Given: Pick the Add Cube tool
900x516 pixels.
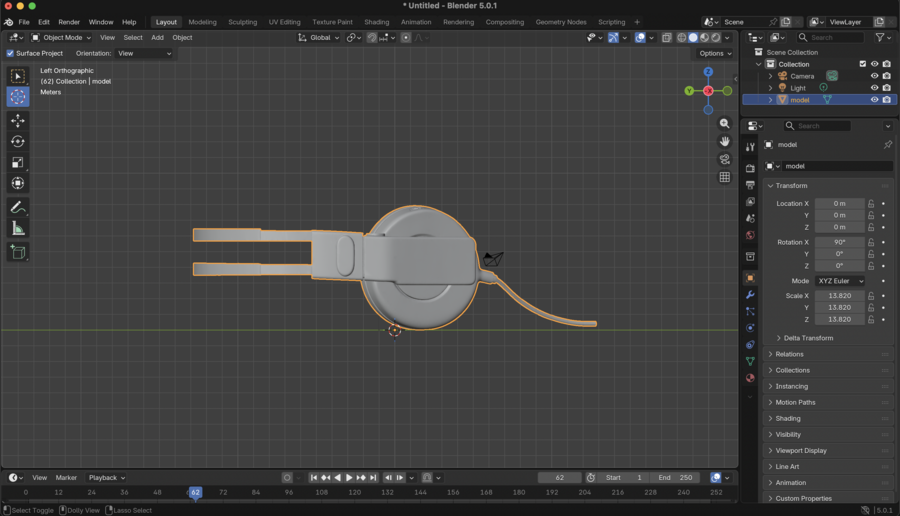Looking at the screenshot, I should (x=18, y=253).
